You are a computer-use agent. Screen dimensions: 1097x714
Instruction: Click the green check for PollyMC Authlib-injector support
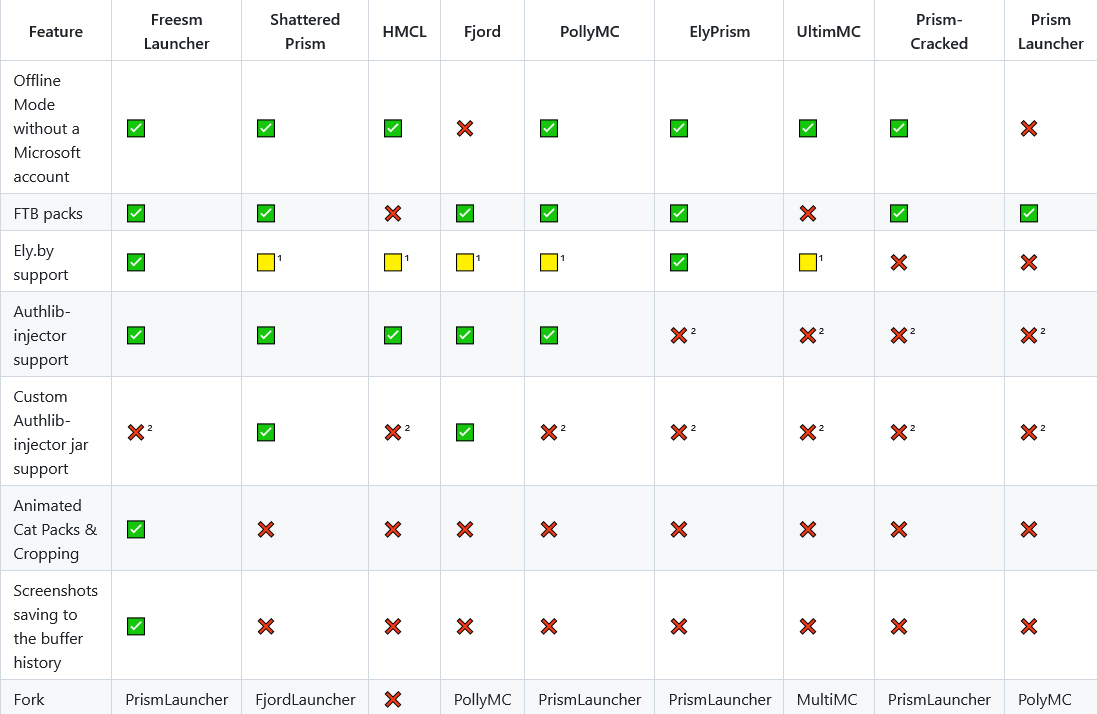pos(548,336)
